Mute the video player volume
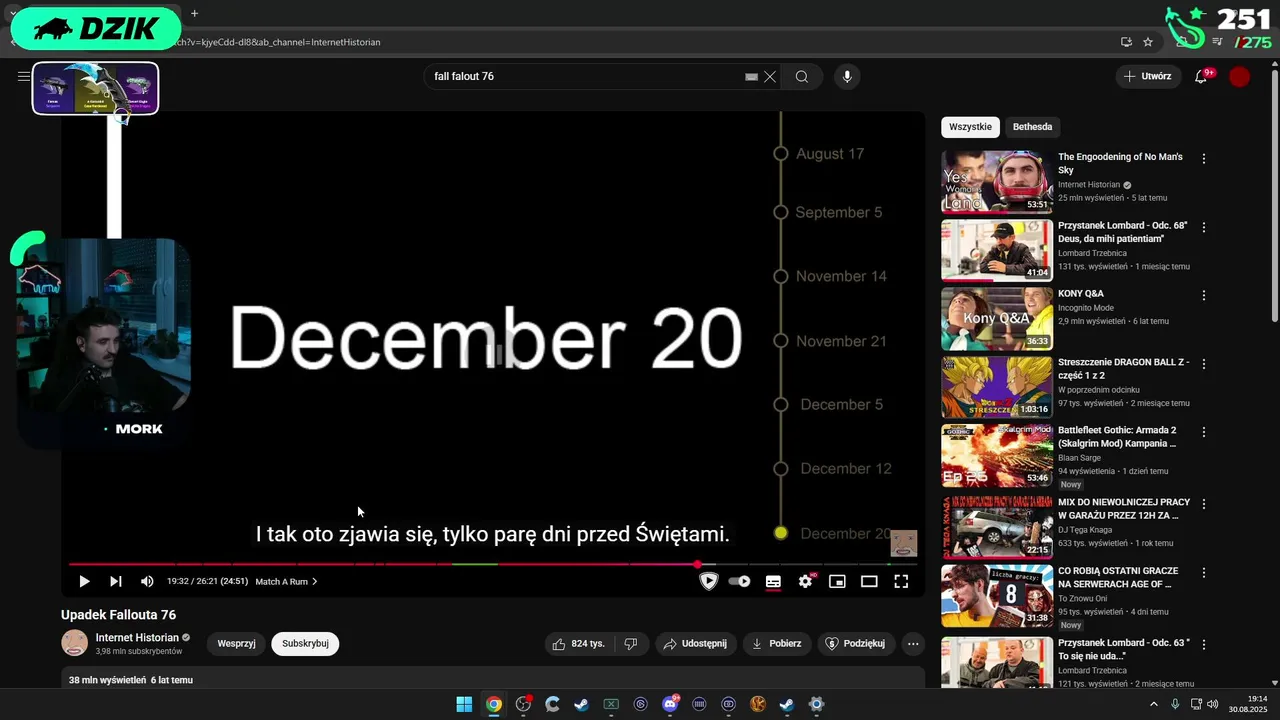This screenshot has width=1280, height=720. [x=147, y=581]
